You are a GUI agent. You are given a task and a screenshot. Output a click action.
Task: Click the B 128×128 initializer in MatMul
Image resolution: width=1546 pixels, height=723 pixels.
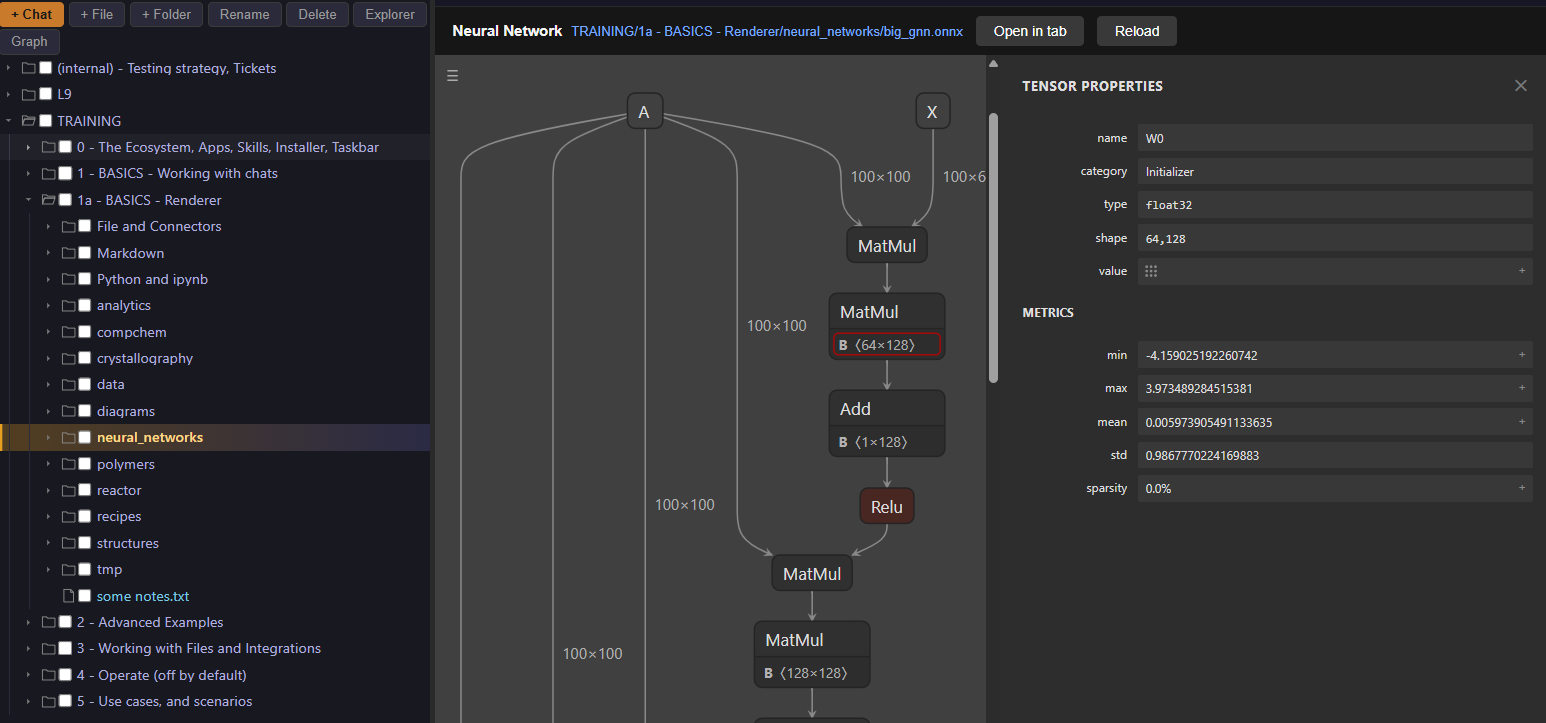pyautogui.click(x=812, y=673)
